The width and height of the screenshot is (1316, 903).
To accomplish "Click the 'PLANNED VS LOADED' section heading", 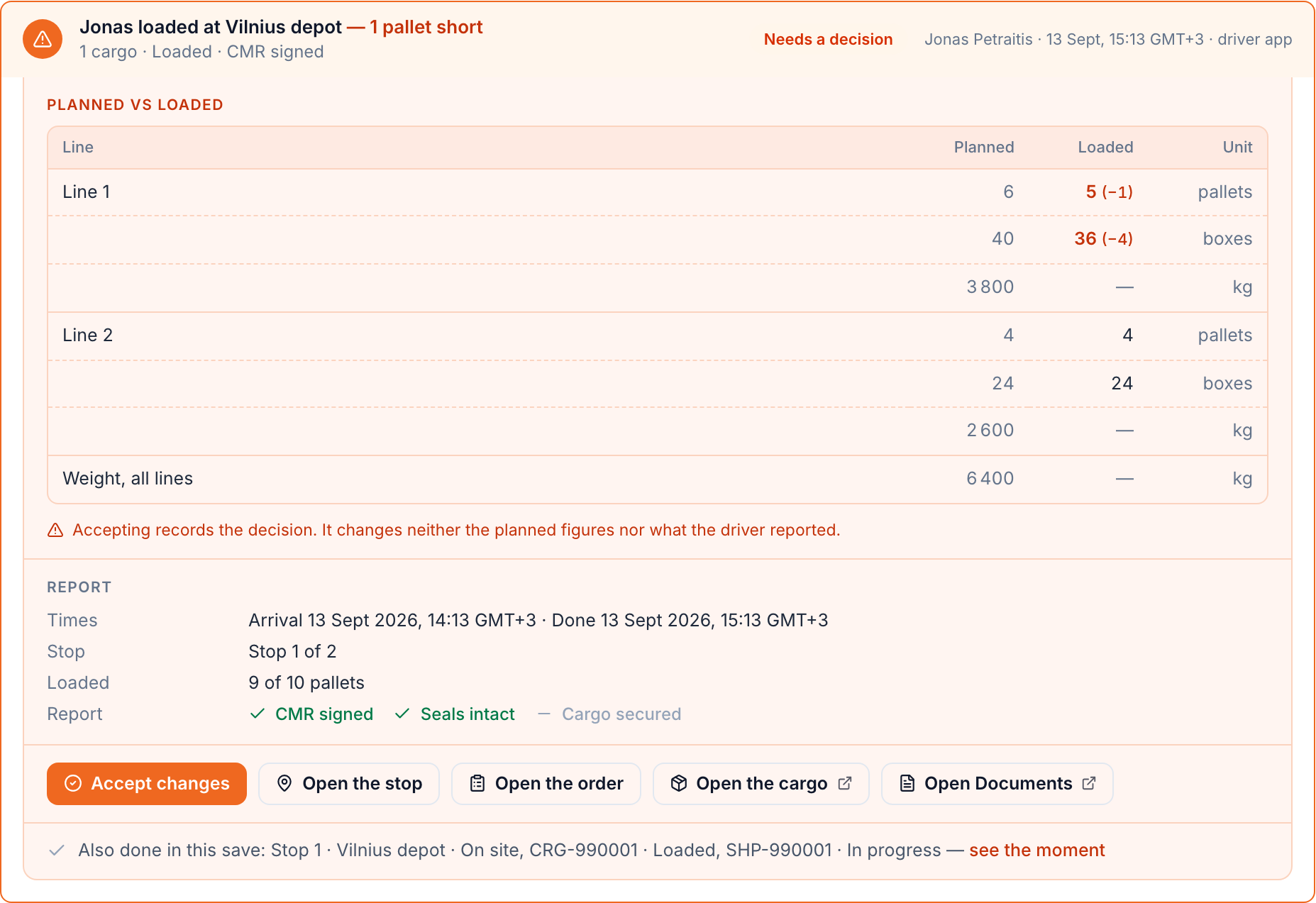I will point(135,105).
